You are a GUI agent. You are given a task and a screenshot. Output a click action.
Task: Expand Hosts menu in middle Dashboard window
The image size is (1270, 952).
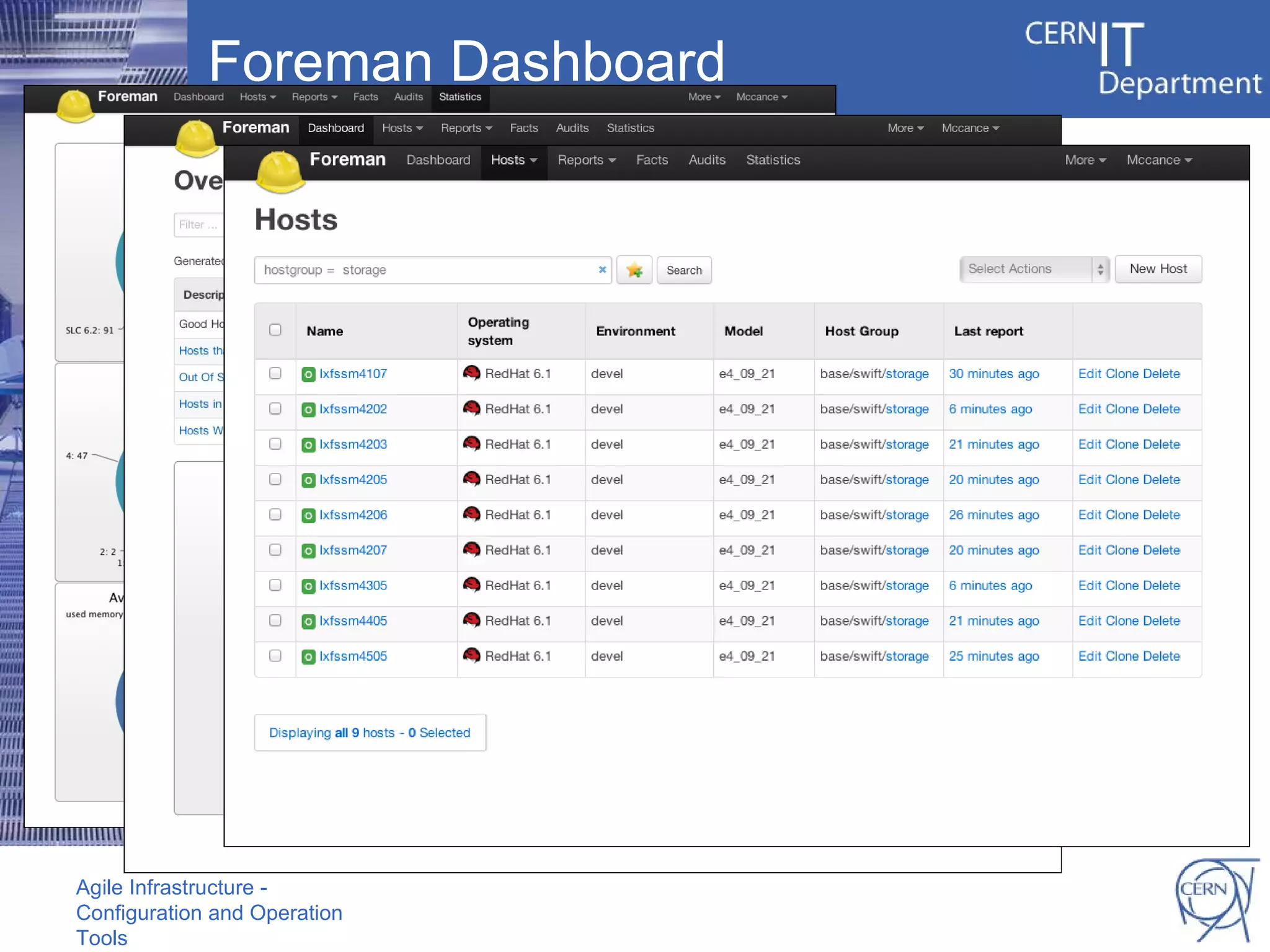pyautogui.click(x=402, y=128)
